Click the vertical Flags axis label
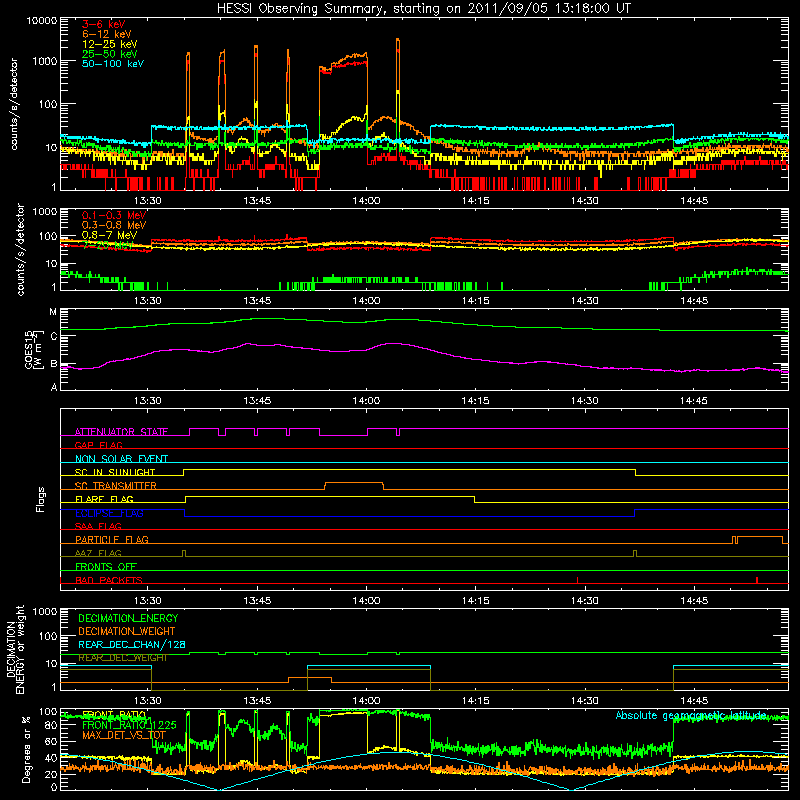800x800 pixels. [x=41, y=499]
